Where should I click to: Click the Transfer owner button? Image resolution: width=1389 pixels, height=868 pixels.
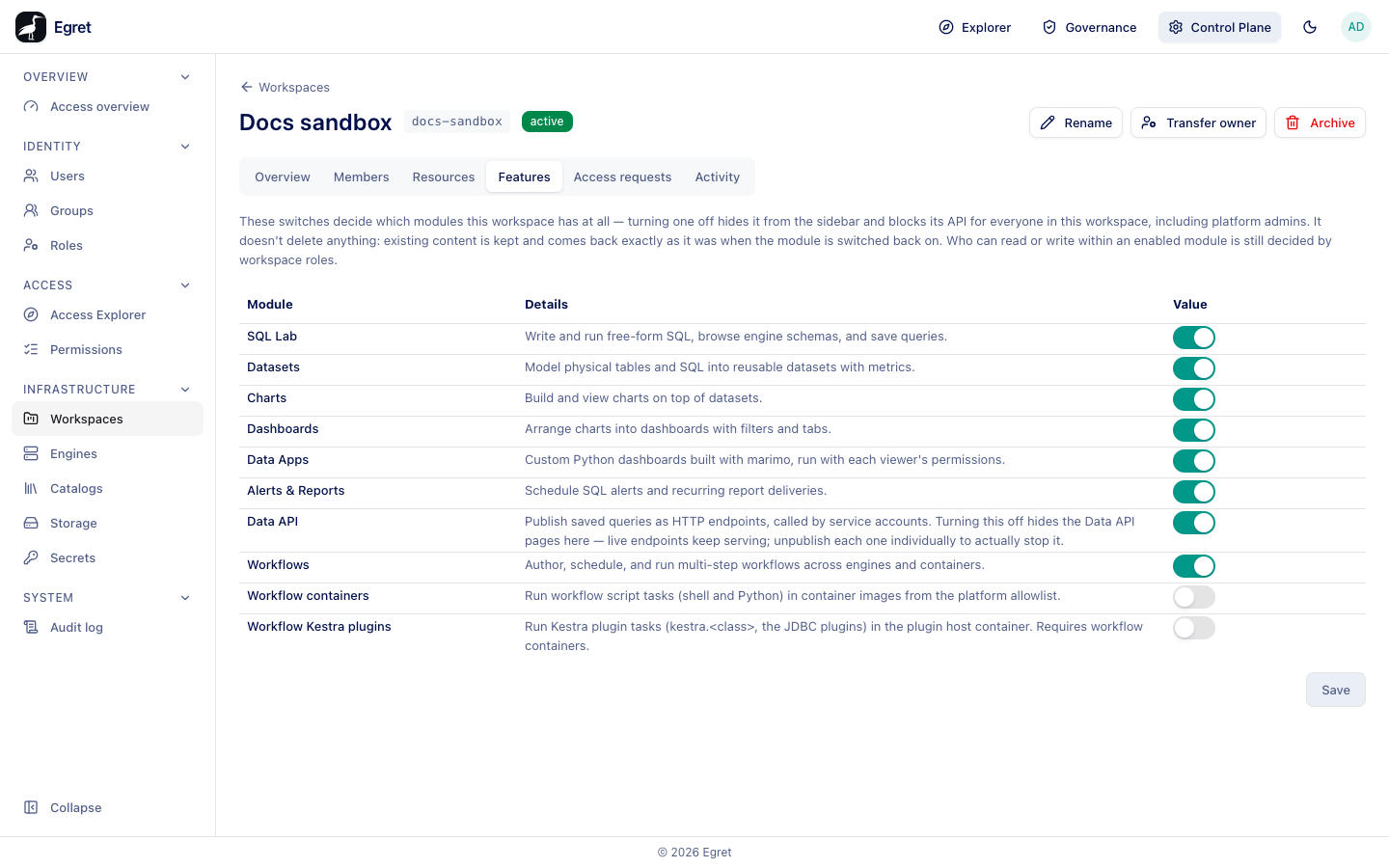tap(1198, 122)
